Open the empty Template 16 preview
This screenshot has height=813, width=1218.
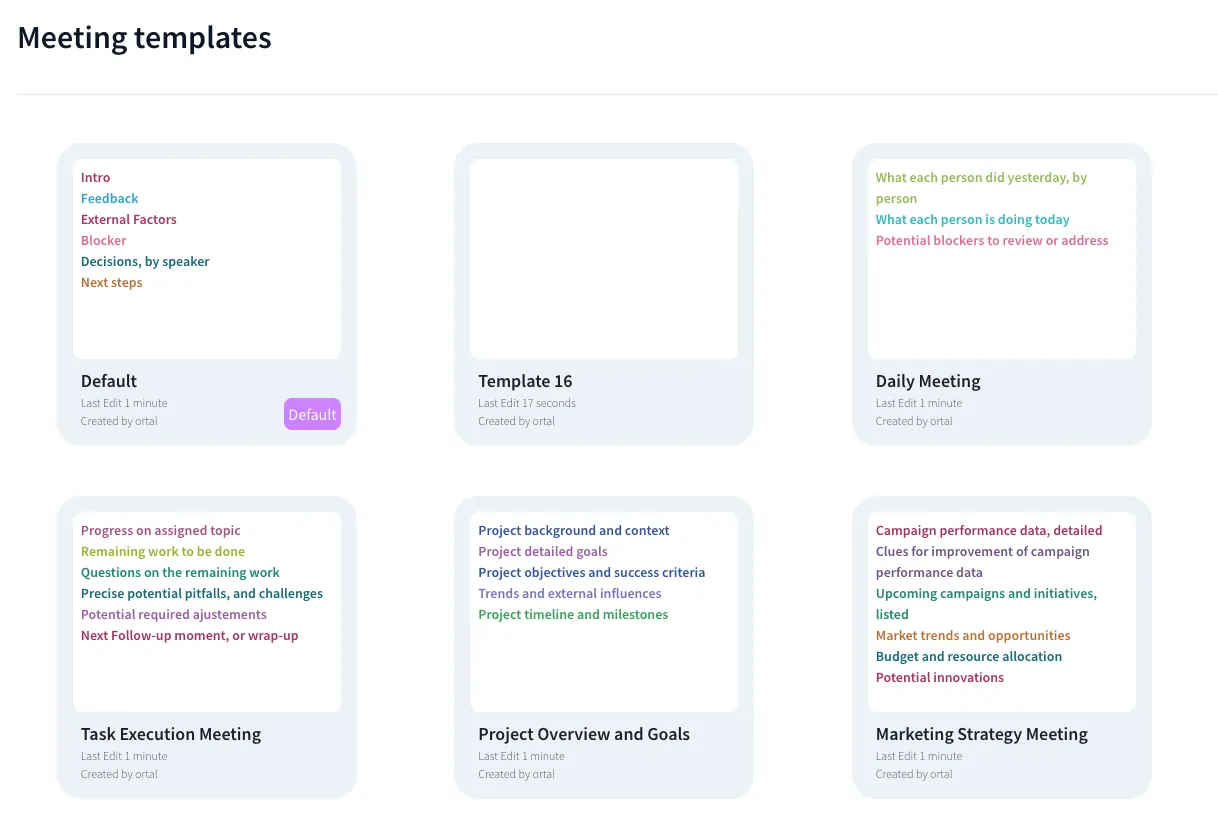pyautogui.click(x=604, y=259)
